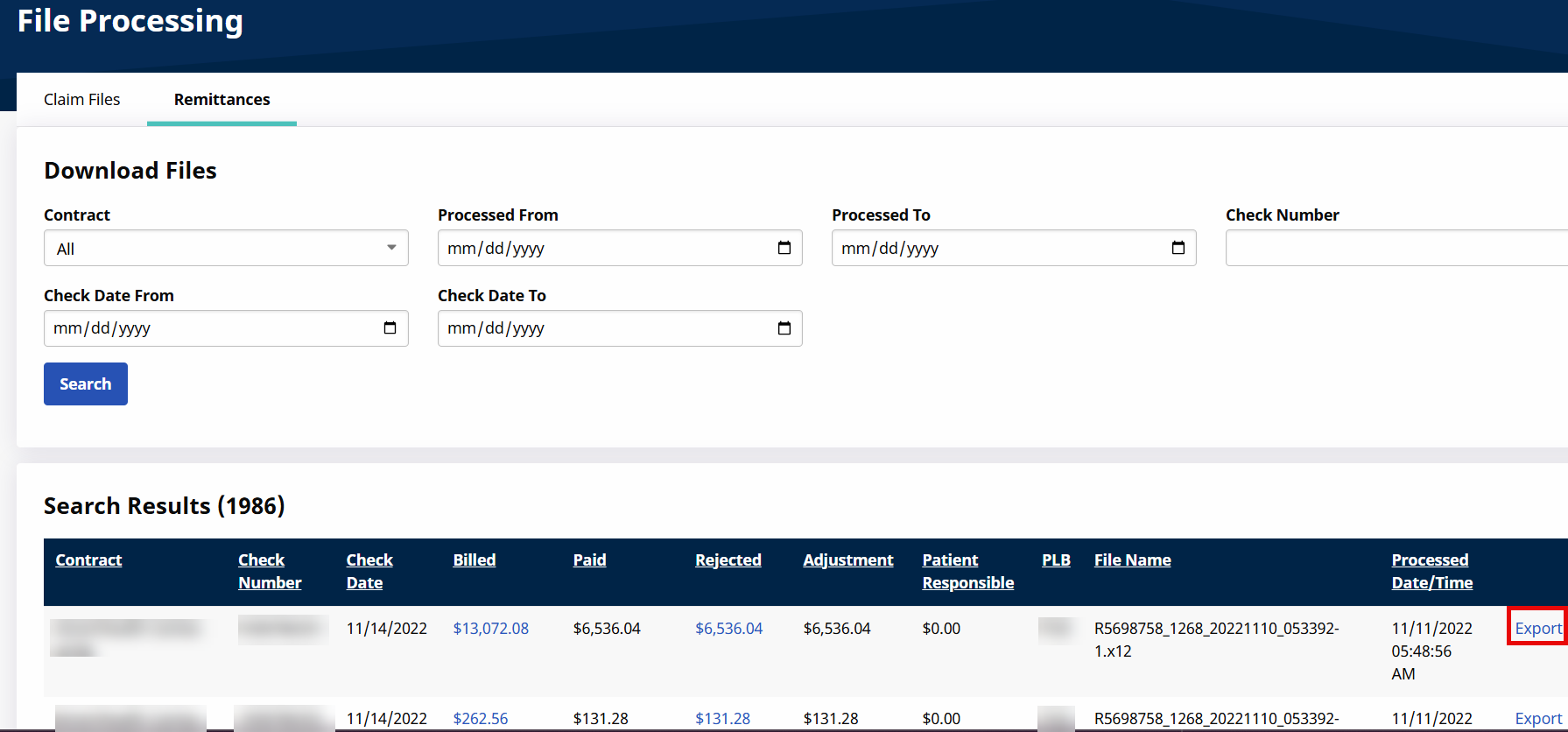Sort by Adjustment column header
This screenshot has height=732, width=1568.
[x=847, y=560]
